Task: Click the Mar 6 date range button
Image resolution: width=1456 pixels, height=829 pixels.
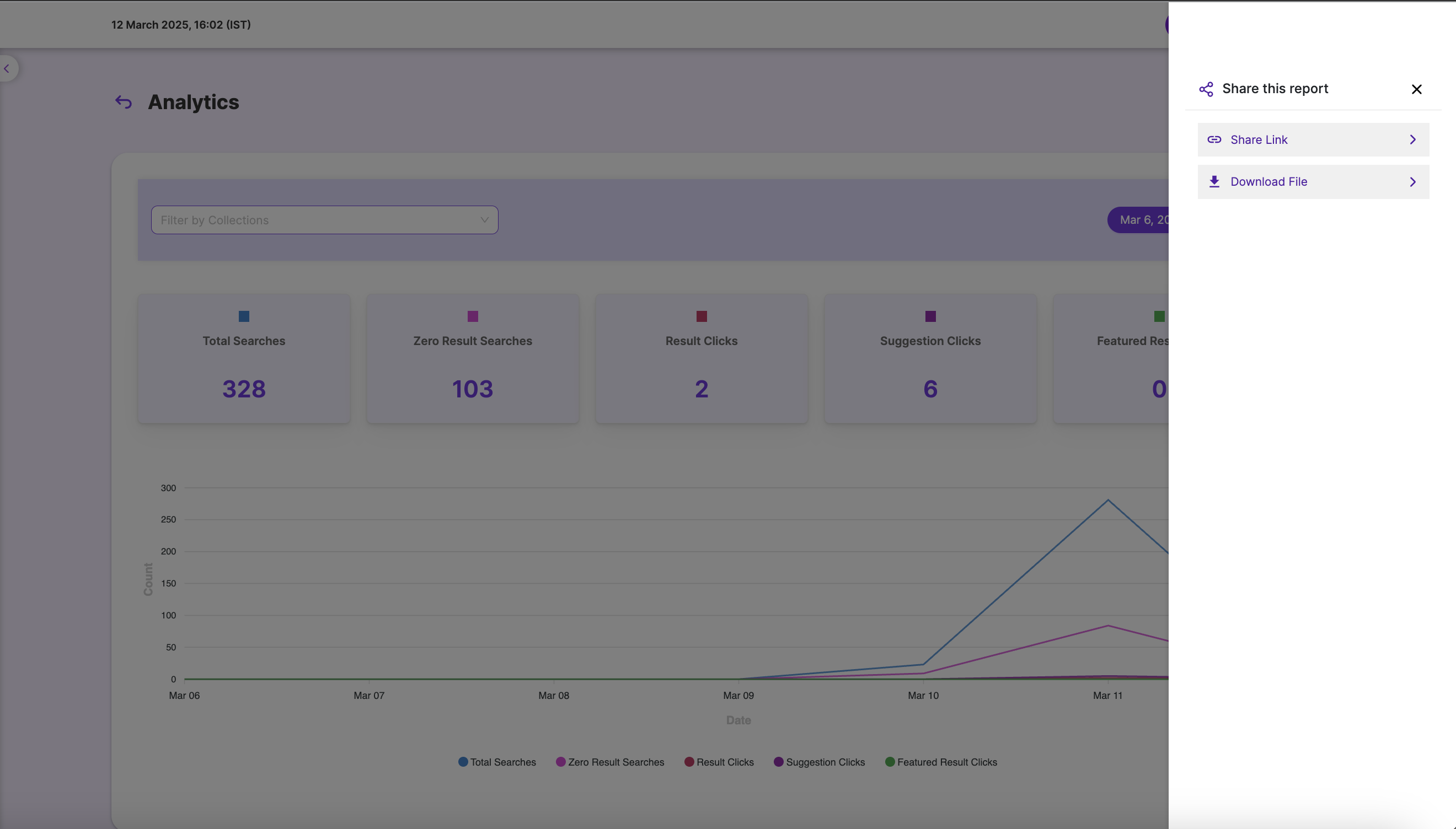Action: pyautogui.click(x=1139, y=220)
